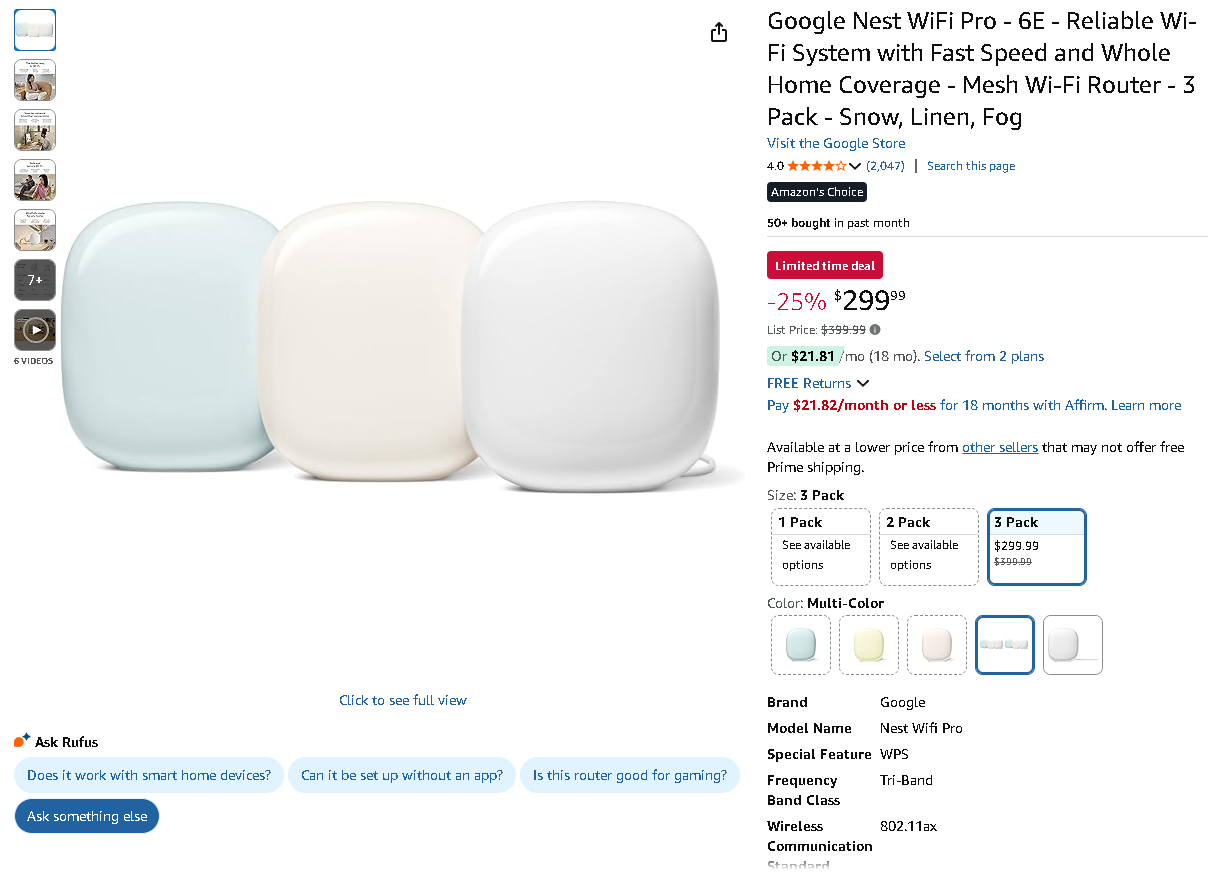Select the first product thumbnail image

(35, 30)
